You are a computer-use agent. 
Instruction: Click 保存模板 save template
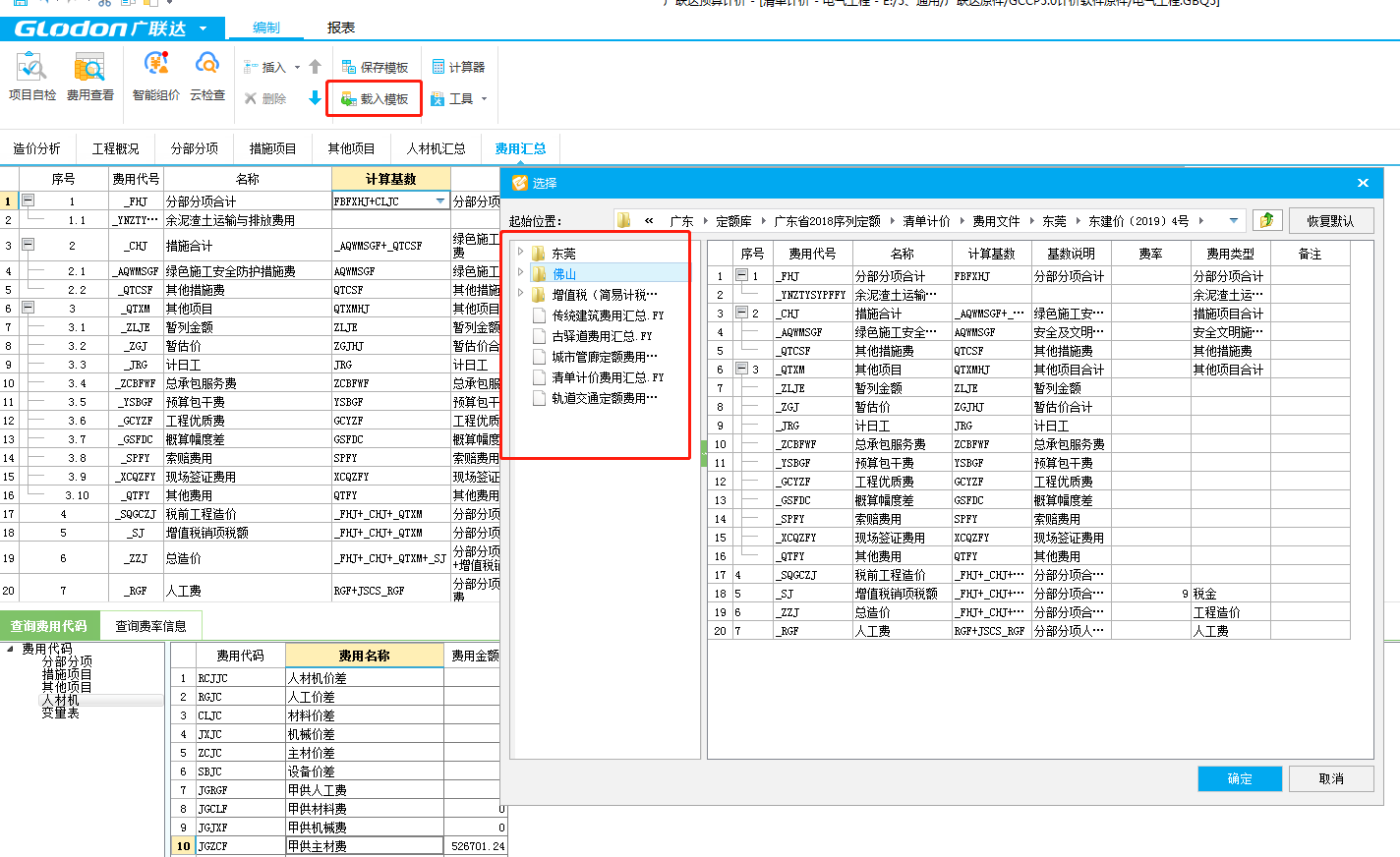point(375,67)
